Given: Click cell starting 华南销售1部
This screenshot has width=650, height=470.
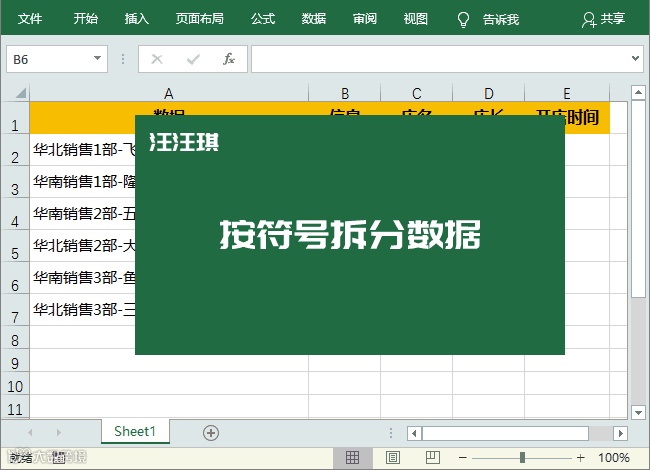Looking at the screenshot, I should pos(82,182).
